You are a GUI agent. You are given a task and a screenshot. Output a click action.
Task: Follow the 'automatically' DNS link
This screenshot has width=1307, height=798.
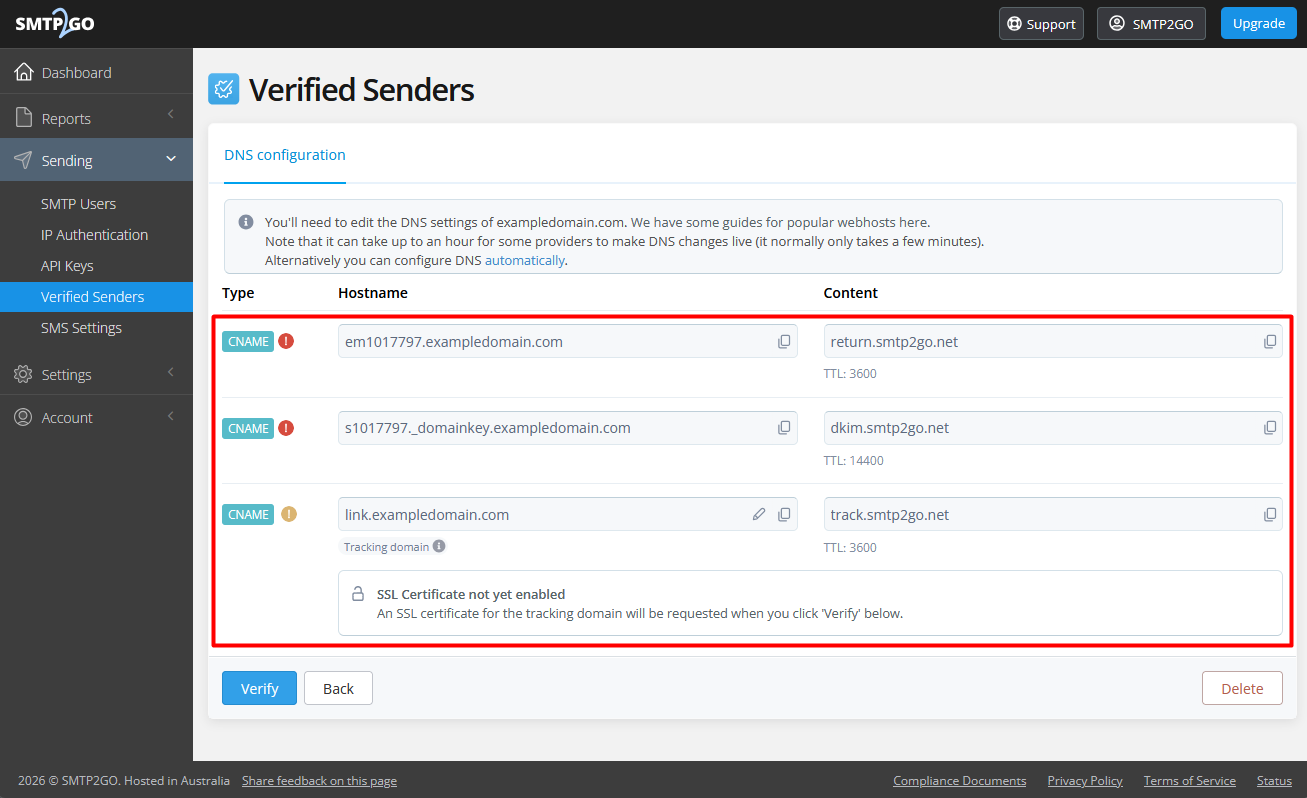click(x=525, y=260)
